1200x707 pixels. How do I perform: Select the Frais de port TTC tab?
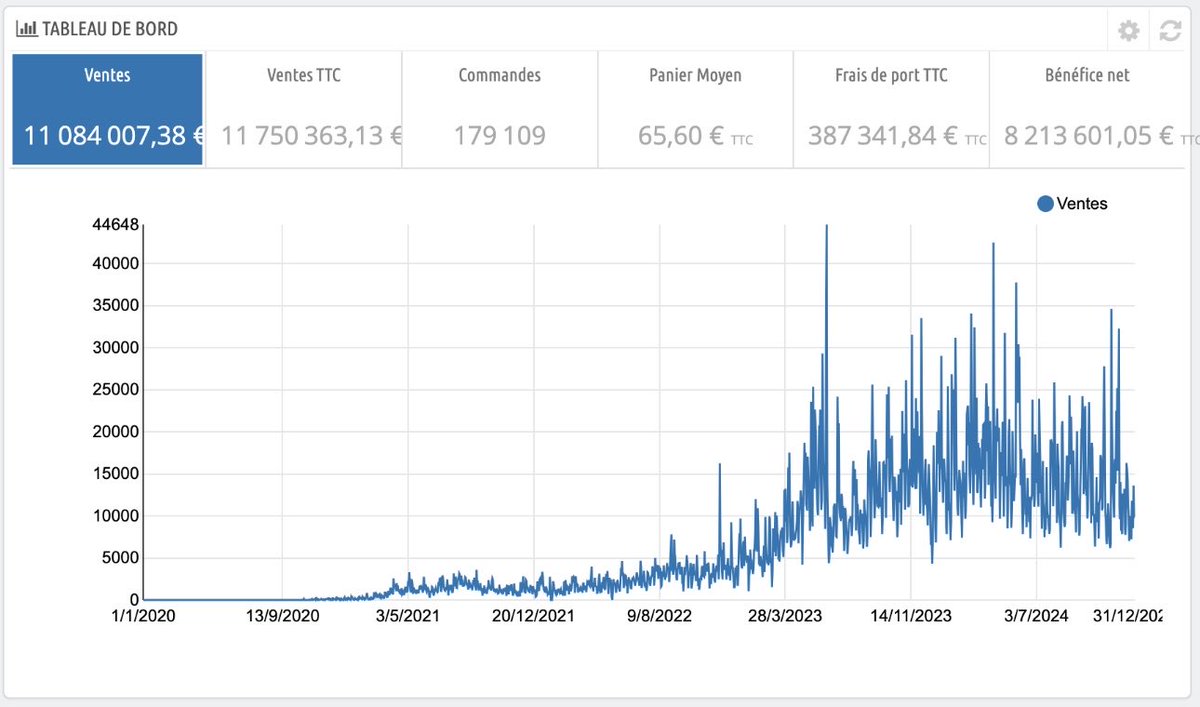click(x=891, y=109)
